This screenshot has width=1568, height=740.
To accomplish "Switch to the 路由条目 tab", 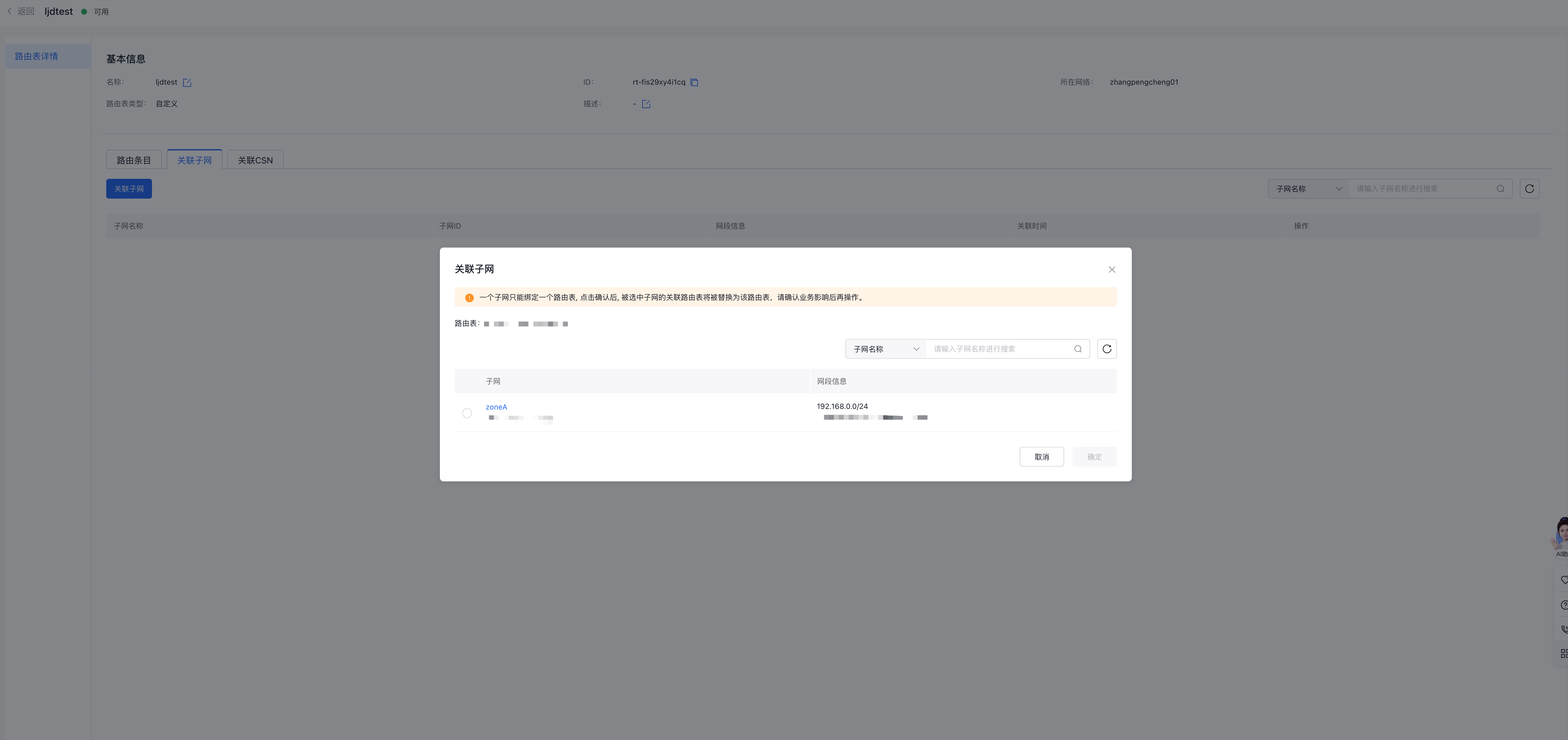I will (x=133, y=160).
